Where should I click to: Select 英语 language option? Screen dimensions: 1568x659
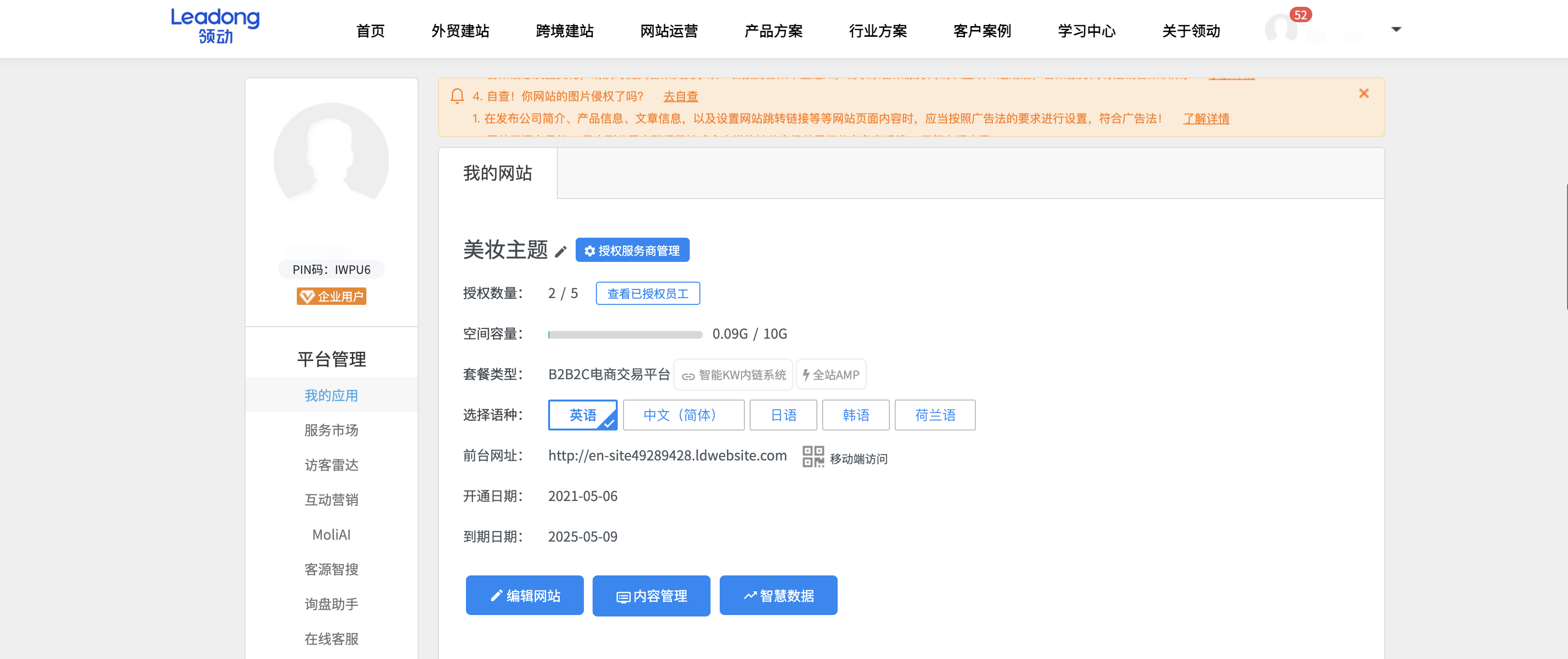coord(582,415)
